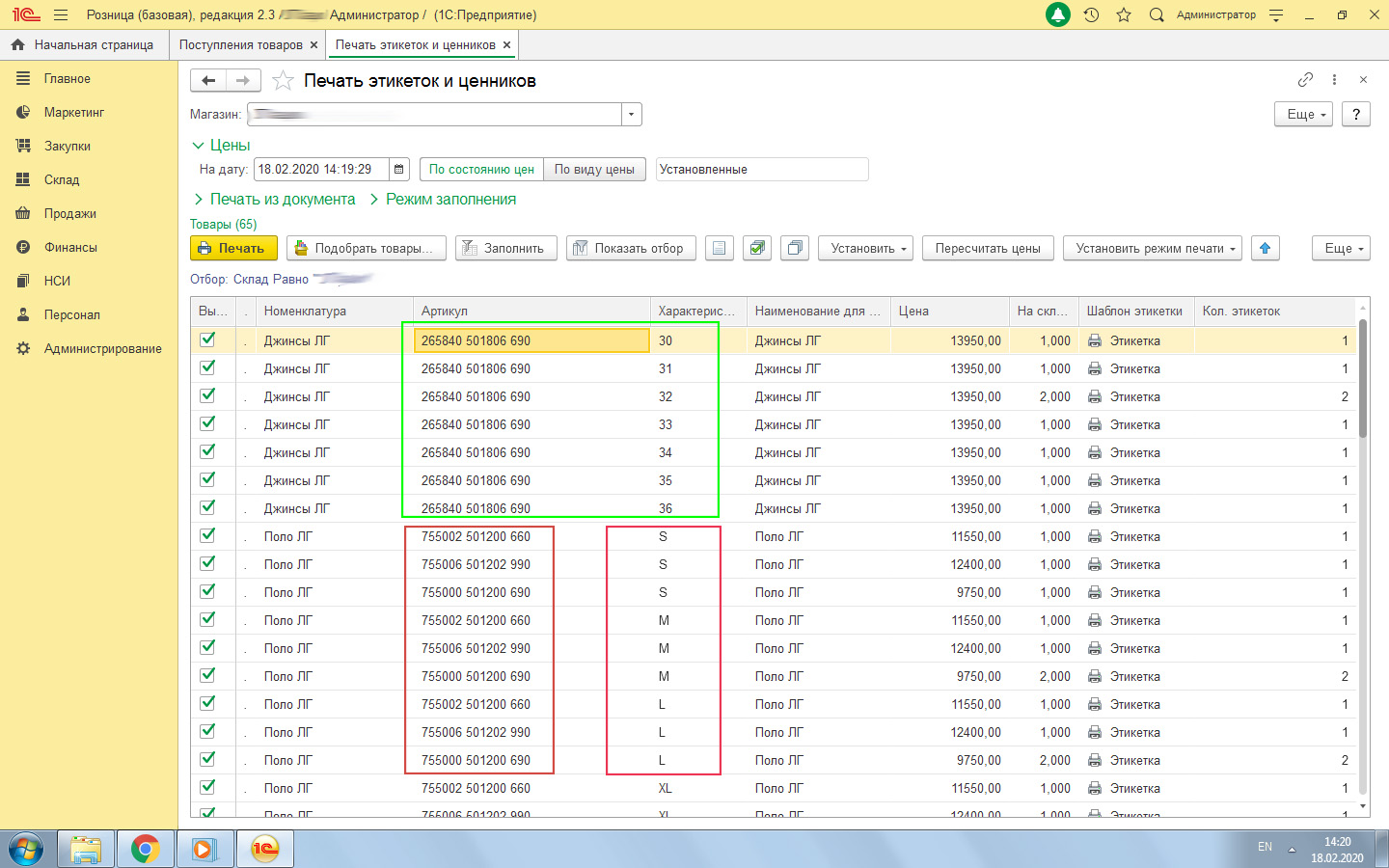Uncheck the first Джинсы ЛГ row checkbox
Viewport: 1389px width, 868px height.
pyautogui.click(x=207, y=339)
